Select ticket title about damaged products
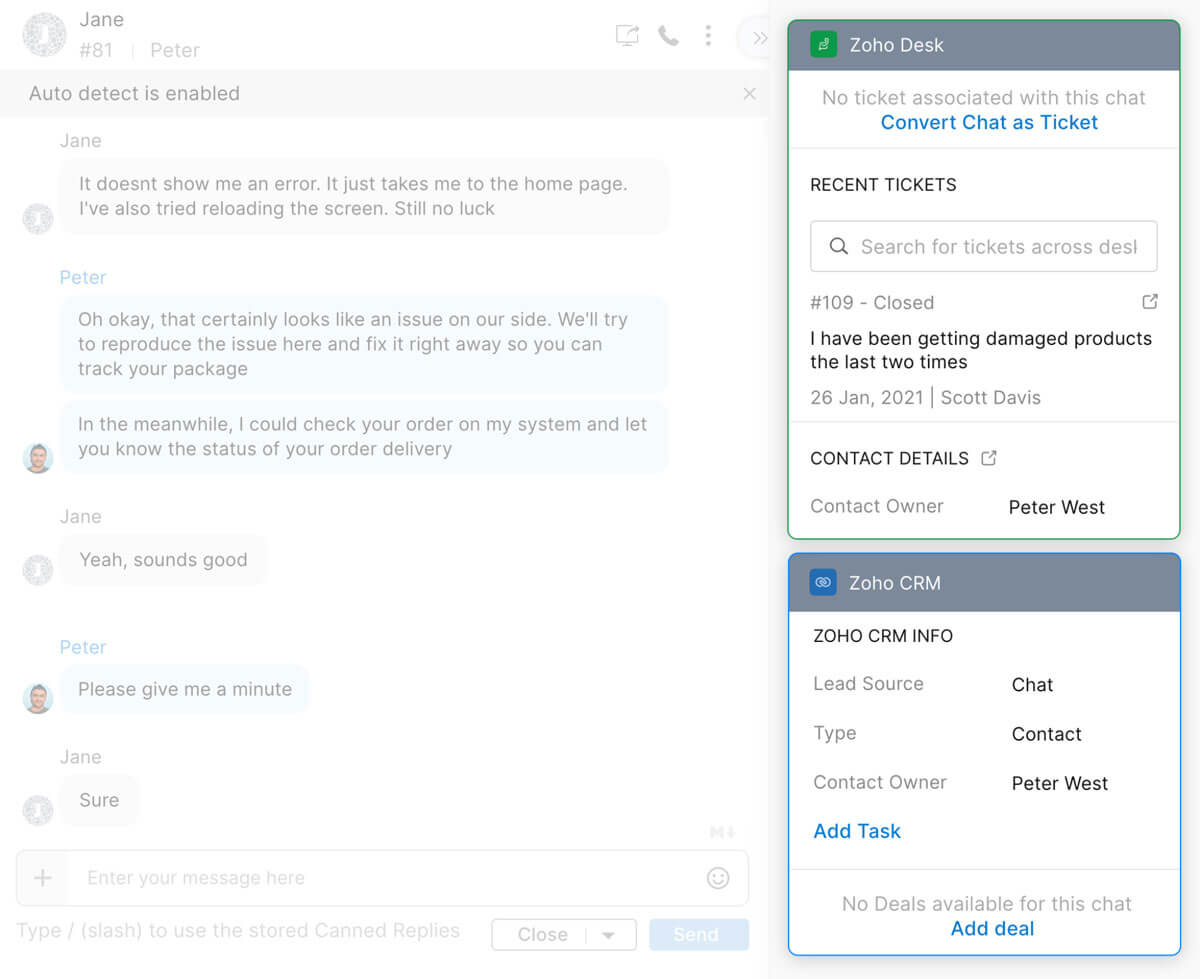The image size is (1200, 979). [981, 350]
